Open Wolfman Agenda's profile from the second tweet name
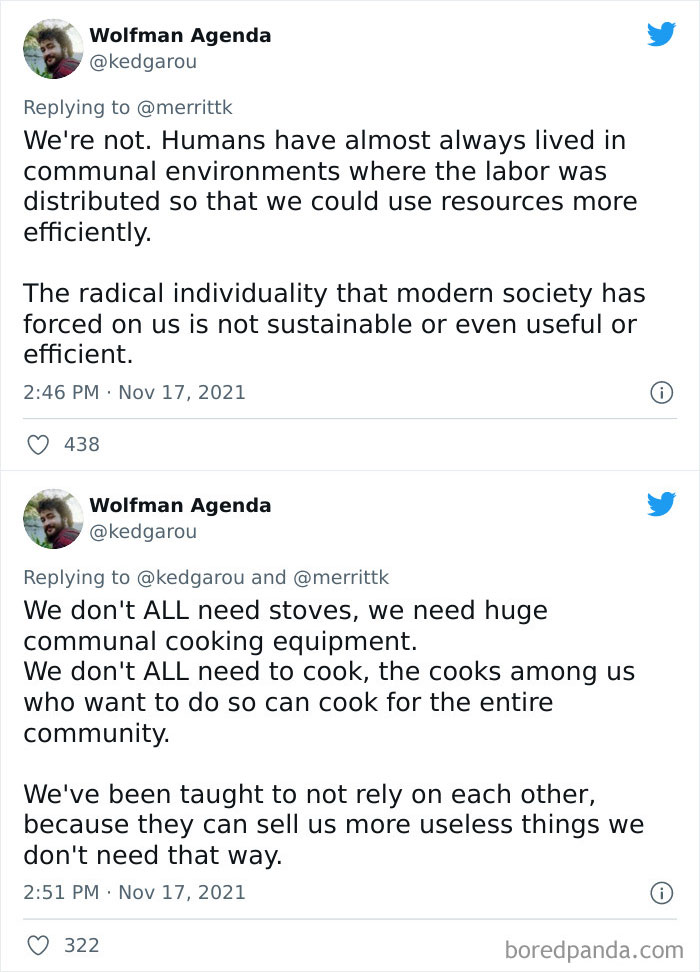This screenshot has width=700, height=972. (181, 505)
